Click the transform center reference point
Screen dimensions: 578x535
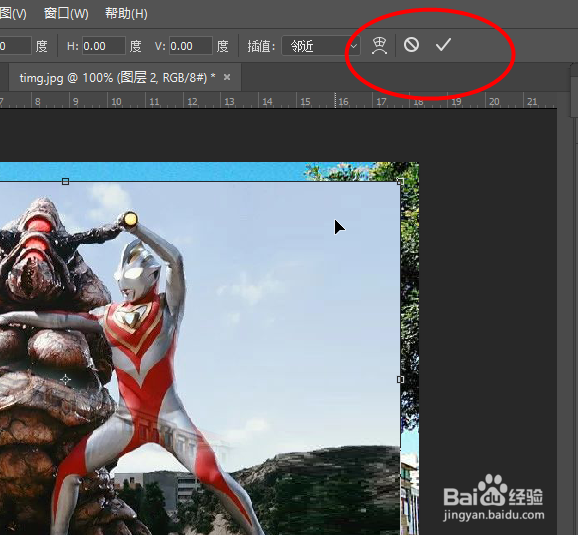pos(65,379)
